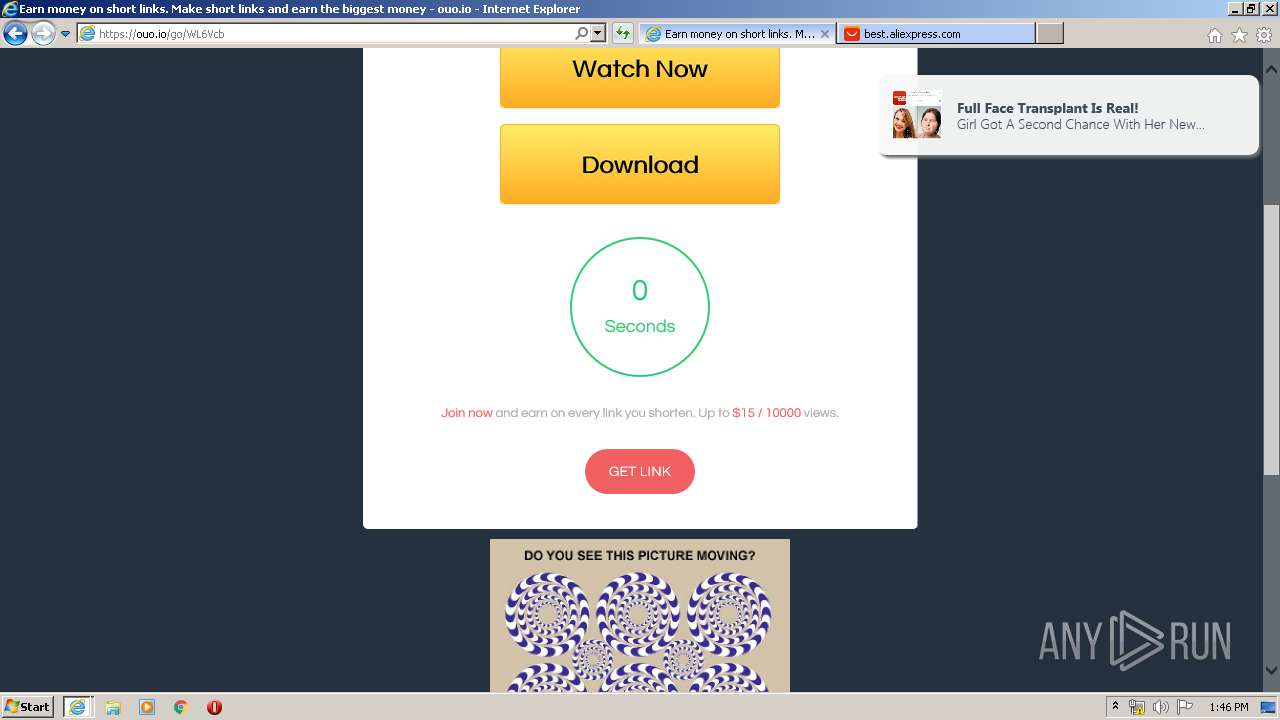Click the countdown '0 Seconds' circle
1280x720 pixels.
(x=640, y=307)
